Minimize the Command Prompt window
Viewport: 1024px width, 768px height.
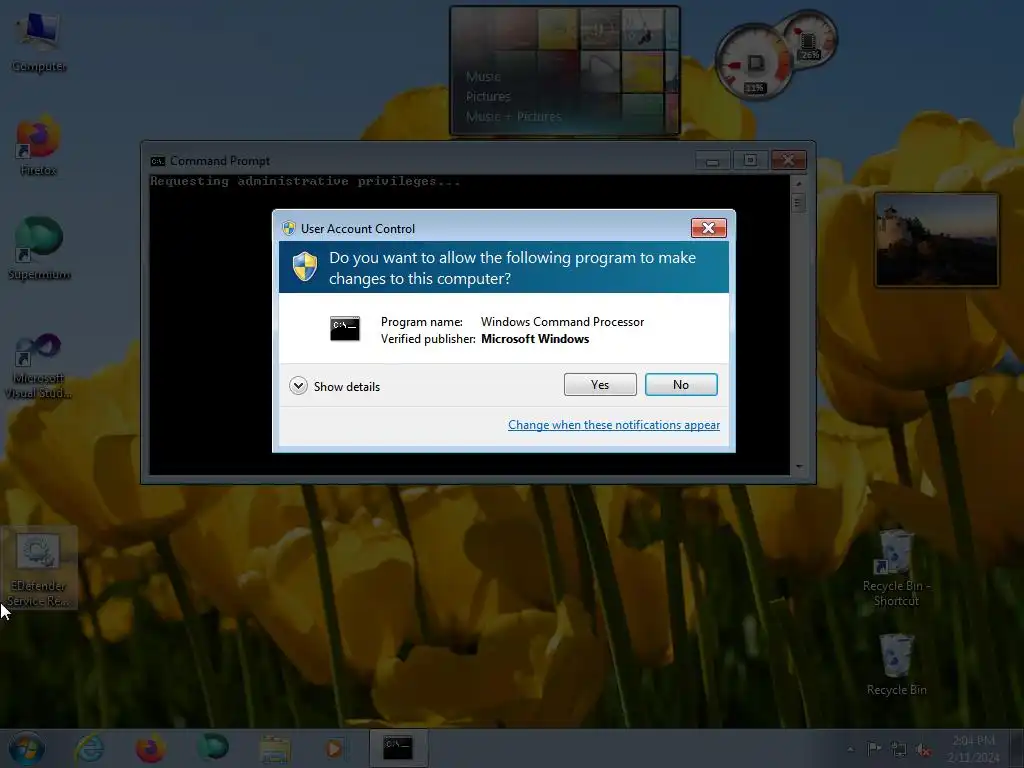pyautogui.click(x=712, y=161)
